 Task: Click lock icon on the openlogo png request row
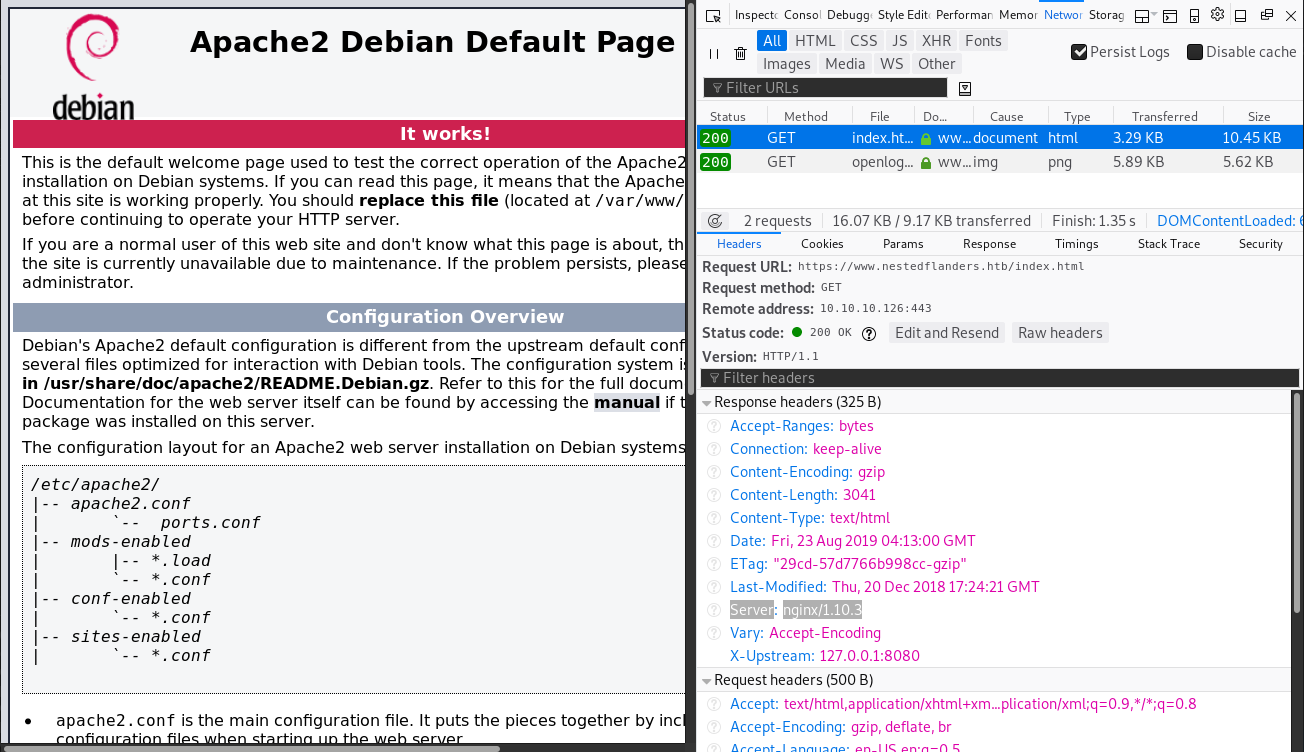pyautogui.click(x=926, y=162)
